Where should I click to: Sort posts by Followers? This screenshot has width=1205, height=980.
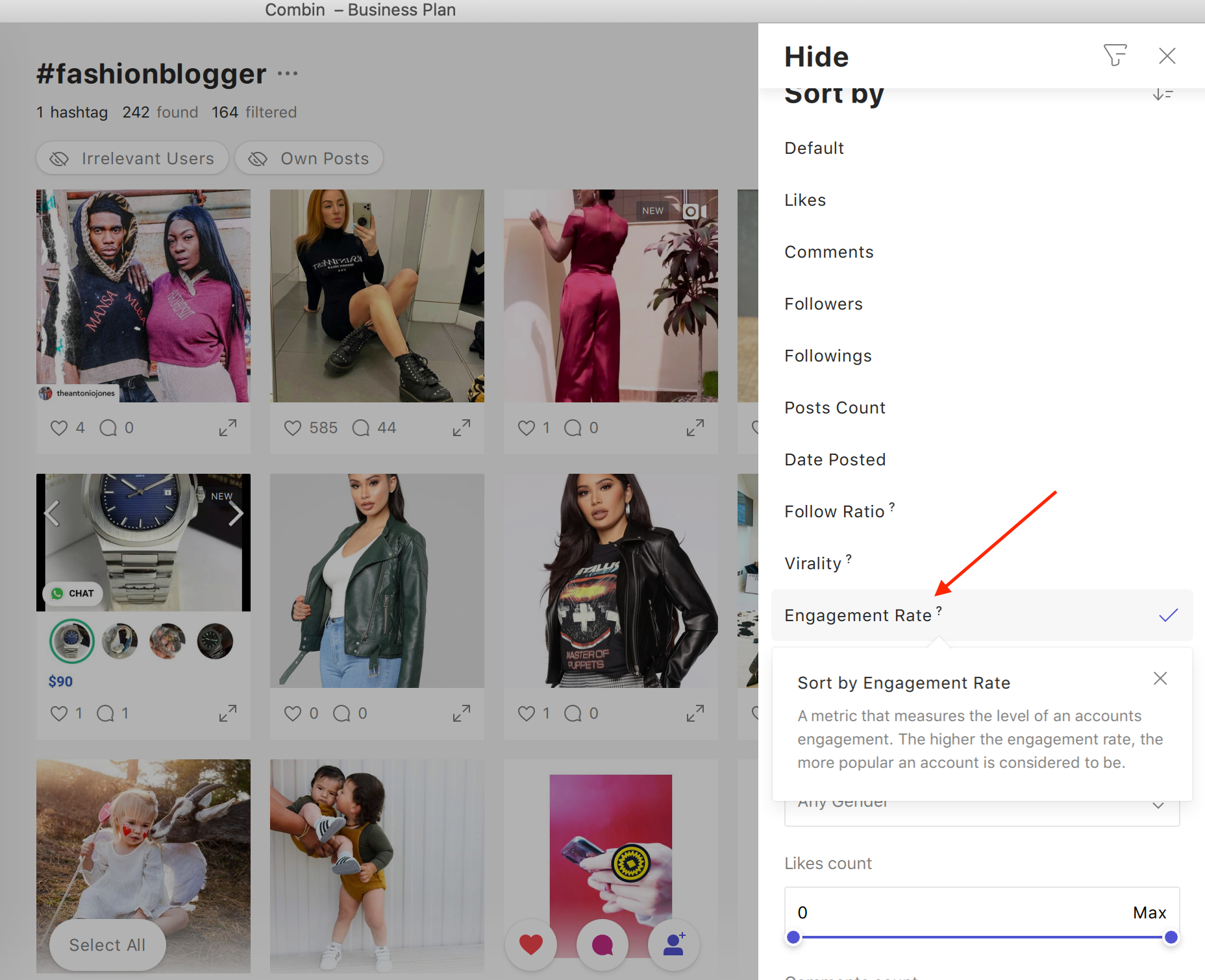pos(982,304)
